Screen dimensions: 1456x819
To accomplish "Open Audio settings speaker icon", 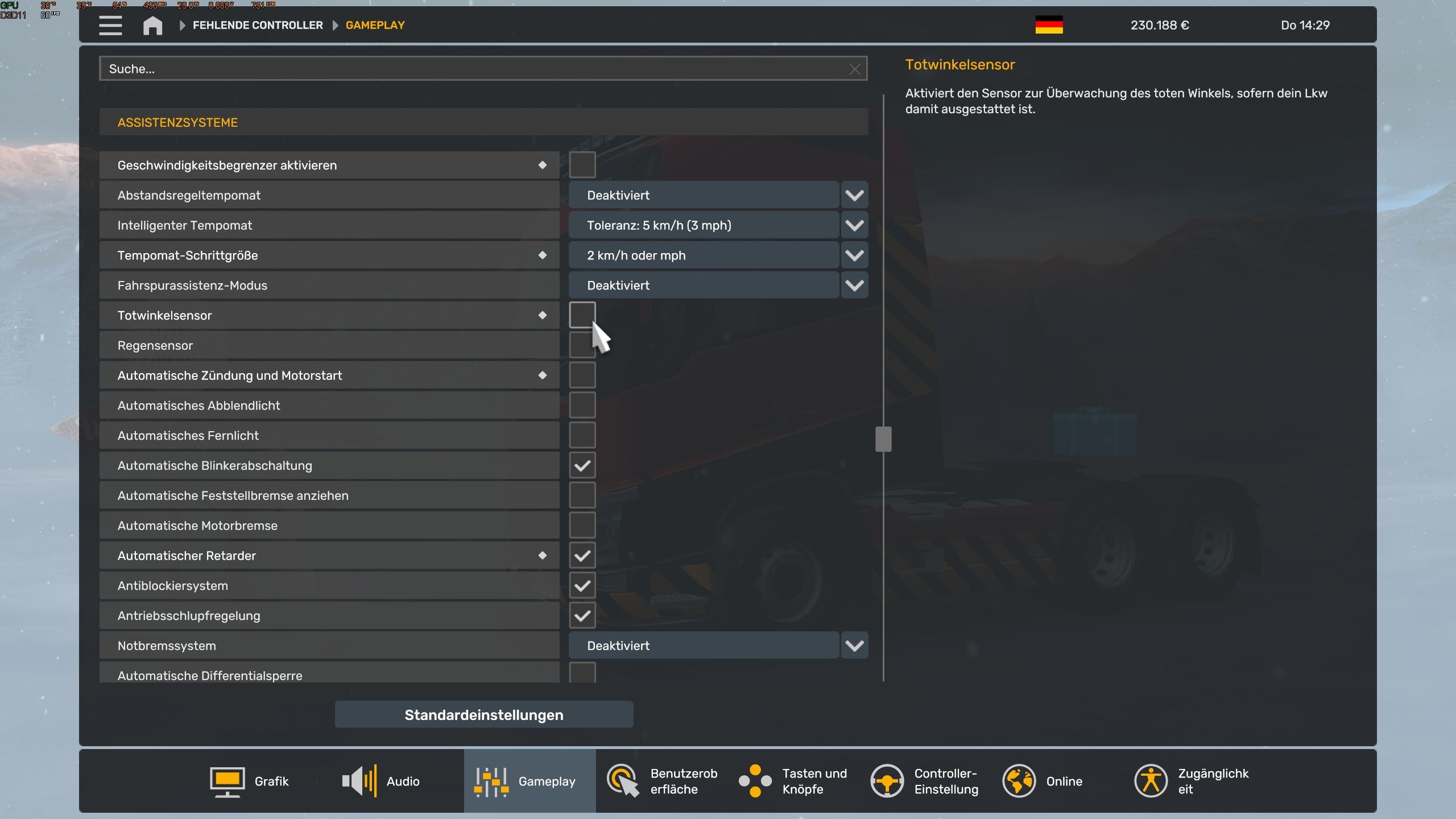I will pos(359,781).
